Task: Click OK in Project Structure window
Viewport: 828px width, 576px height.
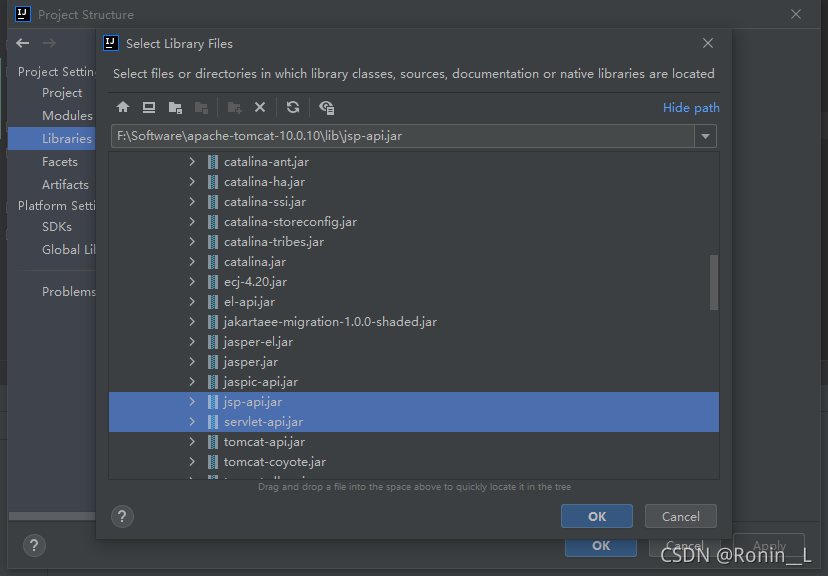Action: [x=601, y=547]
